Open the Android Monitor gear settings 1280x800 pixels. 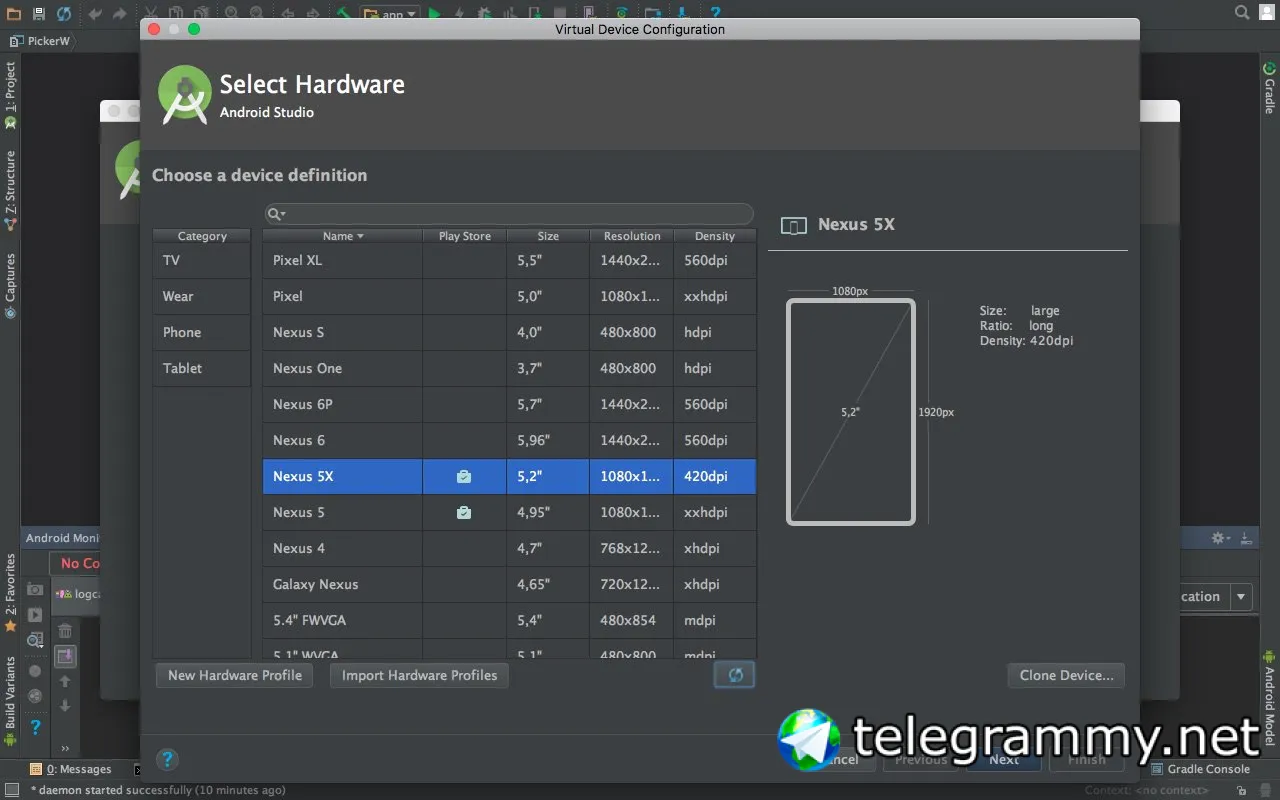[1220, 538]
